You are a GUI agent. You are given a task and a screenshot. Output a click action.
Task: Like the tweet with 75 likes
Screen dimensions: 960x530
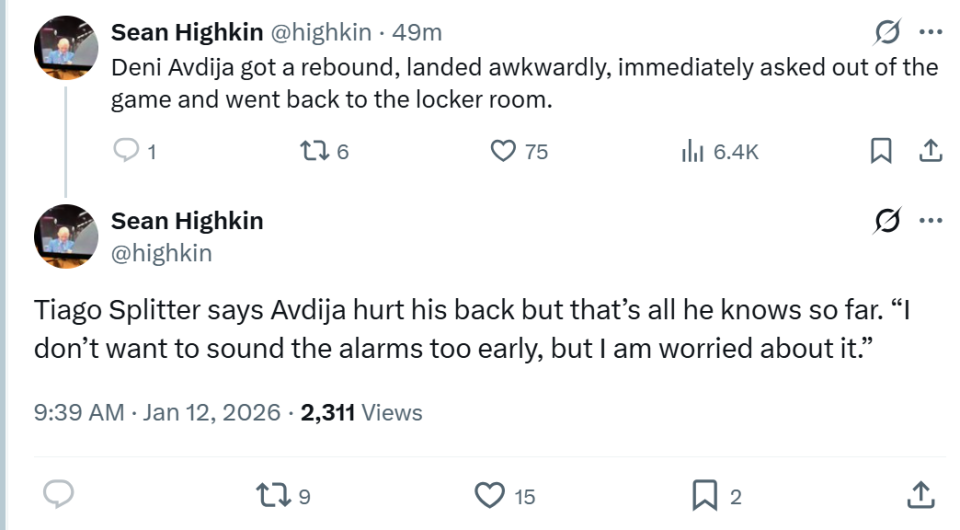[x=503, y=151]
